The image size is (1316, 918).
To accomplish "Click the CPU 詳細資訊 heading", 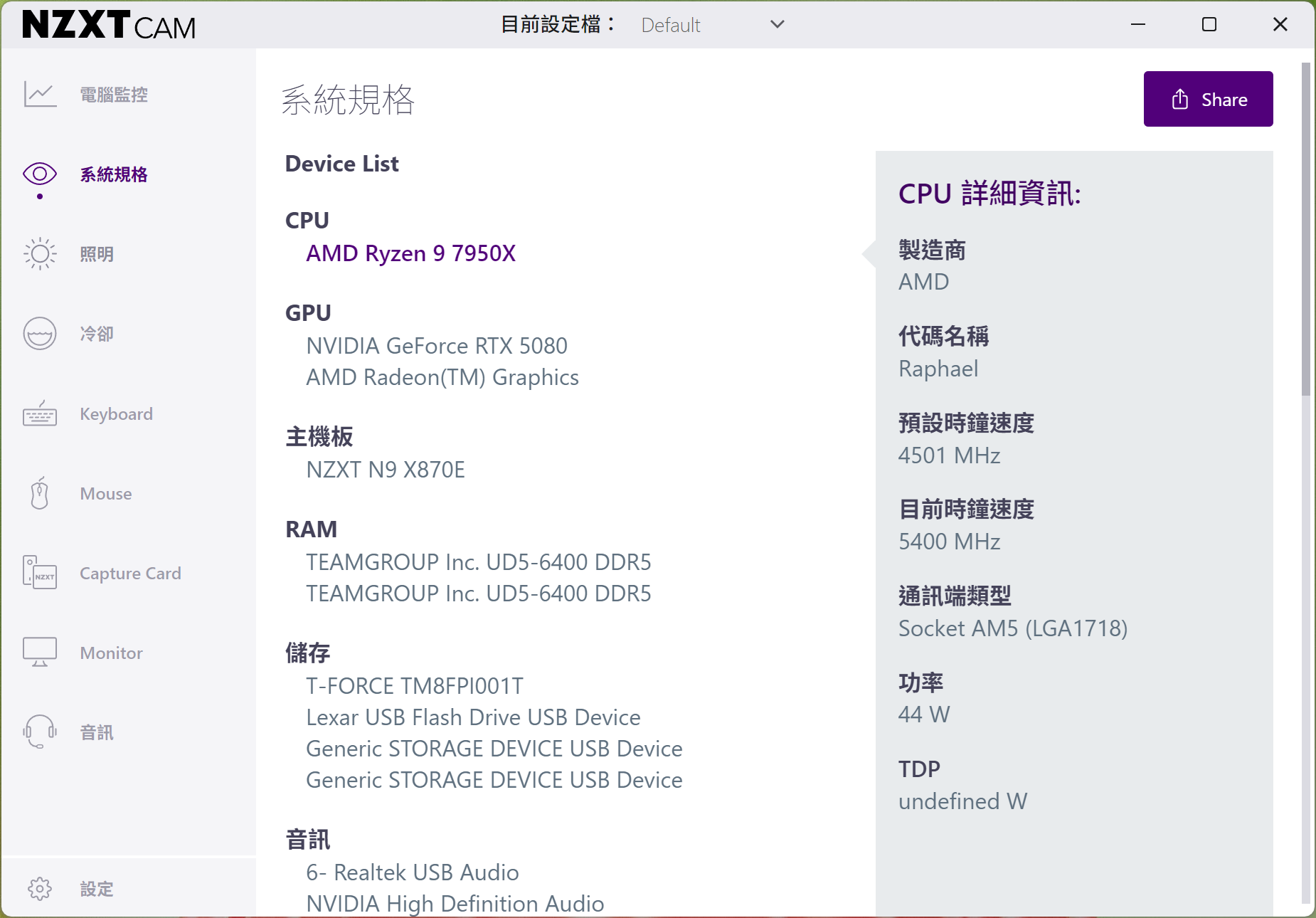I will coord(990,194).
